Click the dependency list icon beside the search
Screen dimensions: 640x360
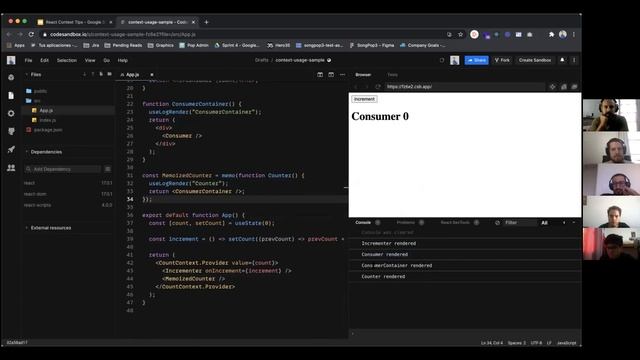point(108,169)
